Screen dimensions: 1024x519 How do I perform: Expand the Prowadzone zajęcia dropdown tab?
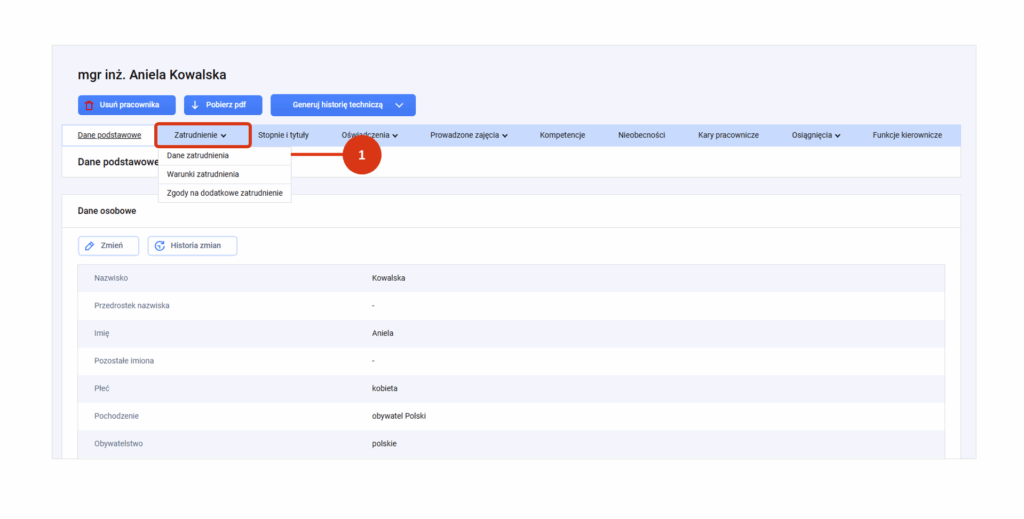(x=469, y=135)
